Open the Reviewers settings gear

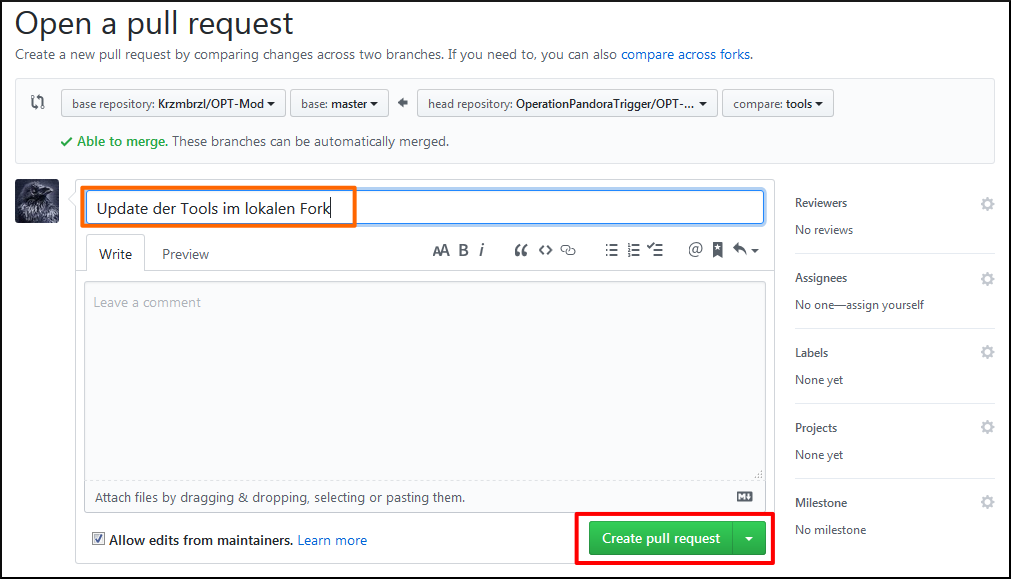[987, 204]
